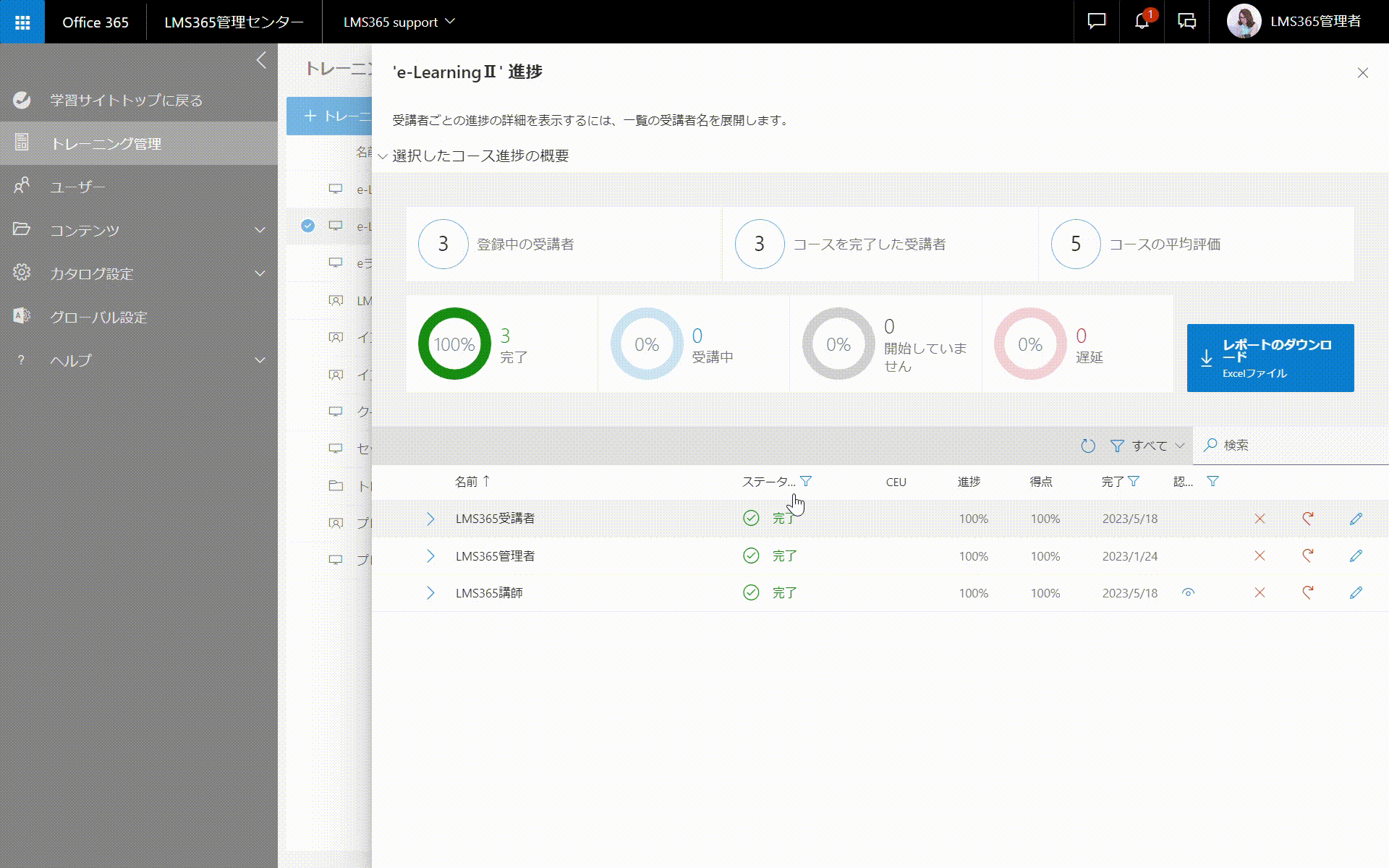Screen dimensions: 1389x868
Task: View LMS365講師 certificate eye icon
Action: (1188, 592)
